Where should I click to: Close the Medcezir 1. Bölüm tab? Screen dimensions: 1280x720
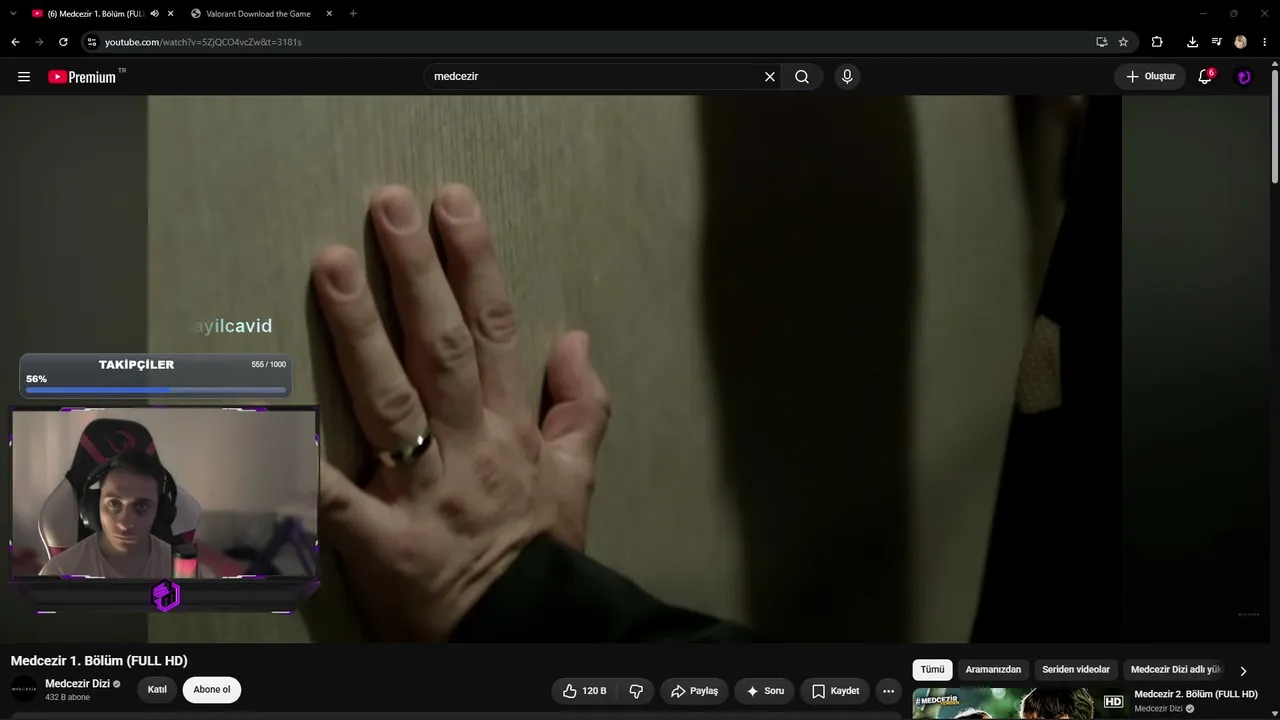coord(170,14)
